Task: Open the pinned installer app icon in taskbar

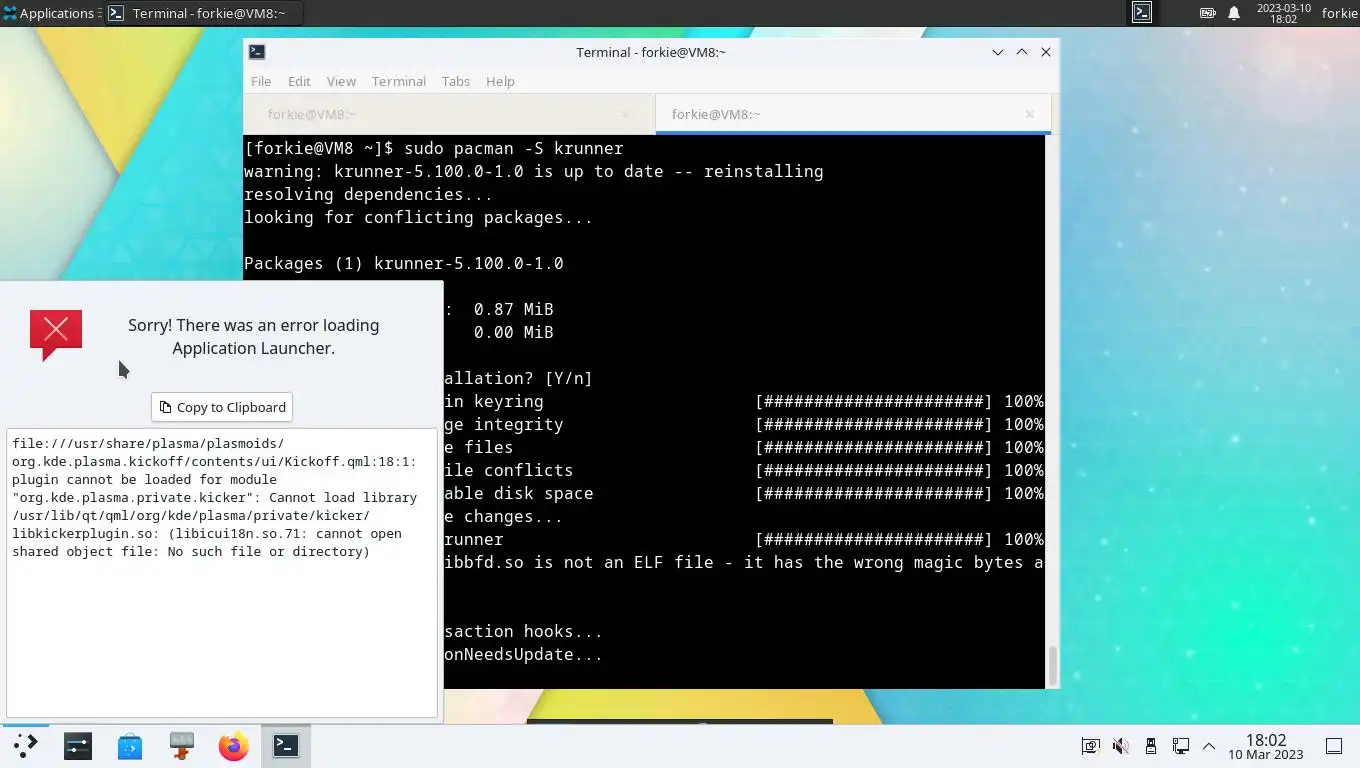Action: click(x=182, y=745)
